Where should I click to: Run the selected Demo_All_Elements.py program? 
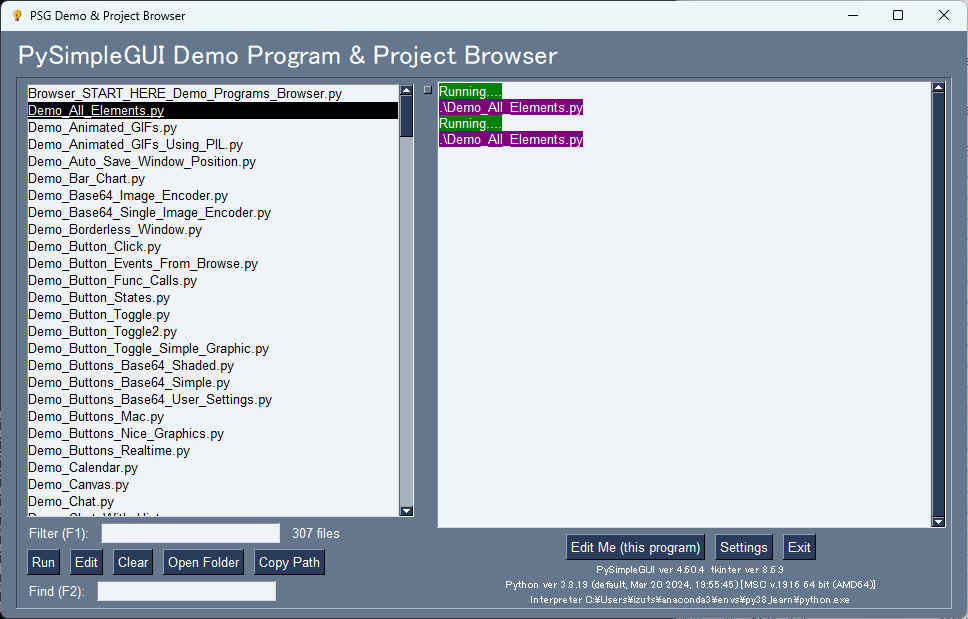pos(43,561)
